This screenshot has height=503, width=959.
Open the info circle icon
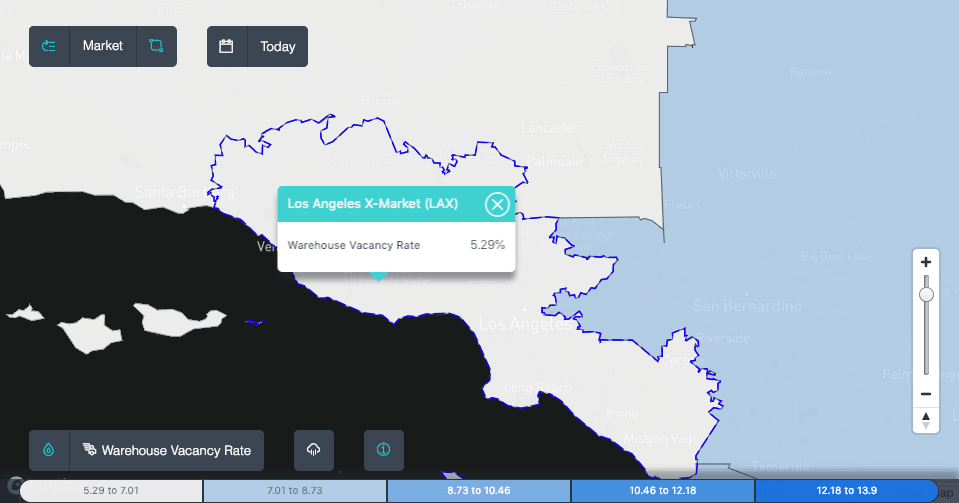point(382,450)
